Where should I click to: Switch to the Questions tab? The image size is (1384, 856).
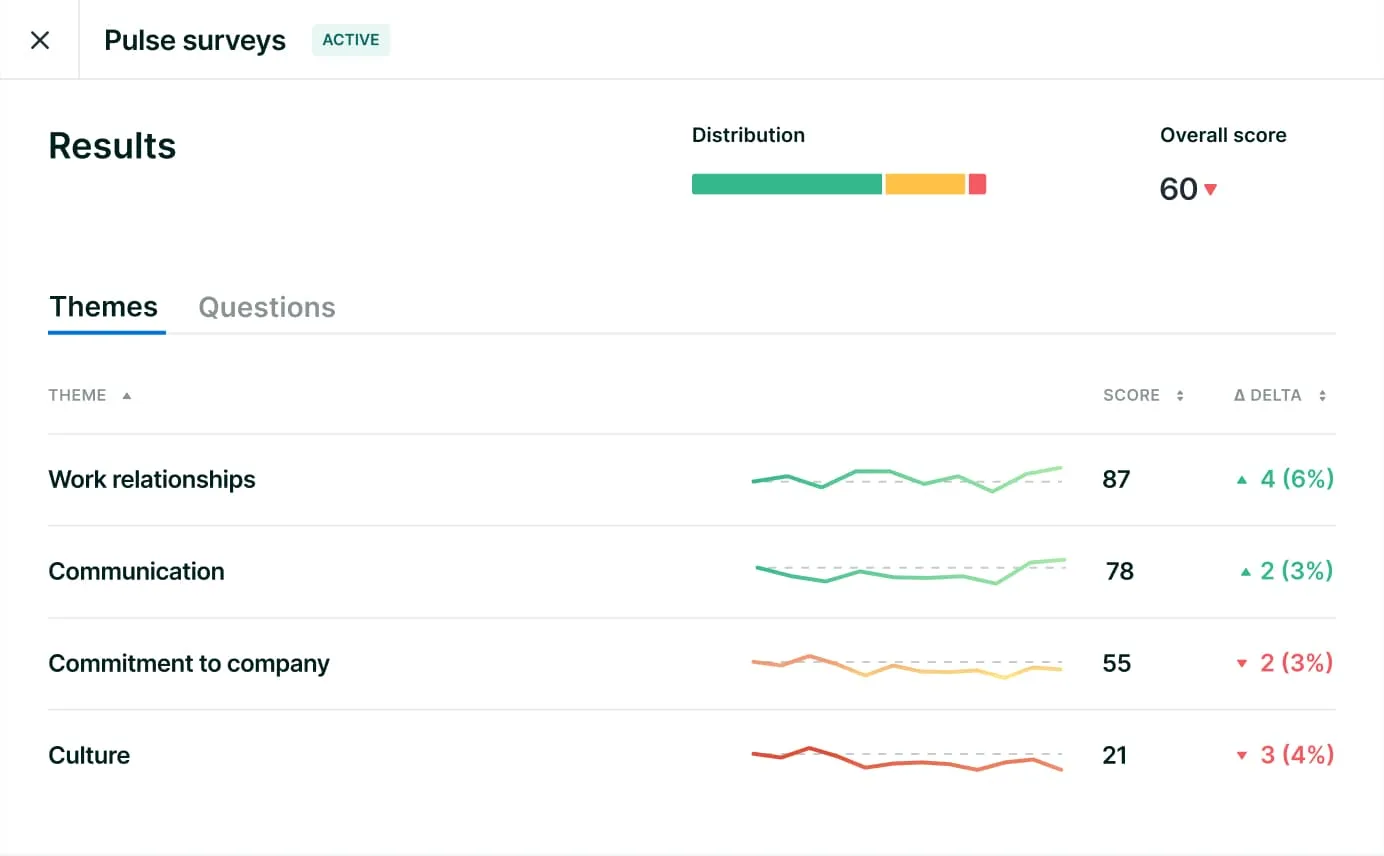click(x=267, y=307)
